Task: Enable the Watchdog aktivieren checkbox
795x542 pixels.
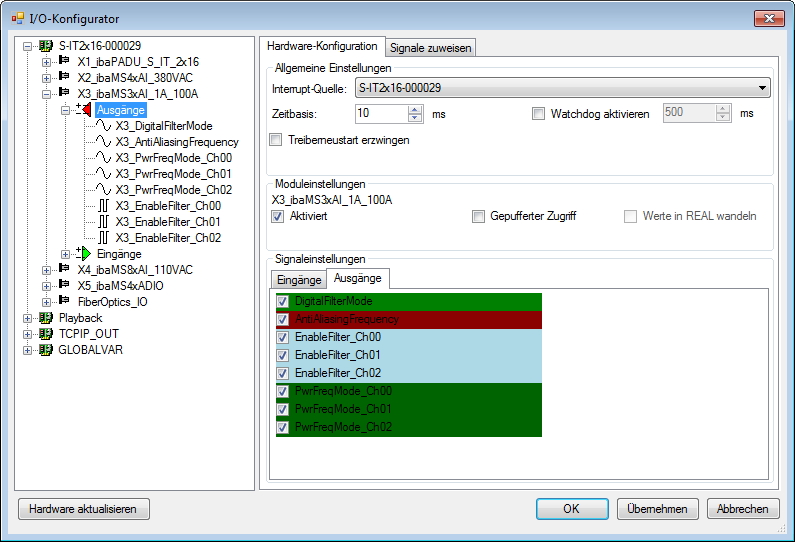Action: tap(538, 114)
